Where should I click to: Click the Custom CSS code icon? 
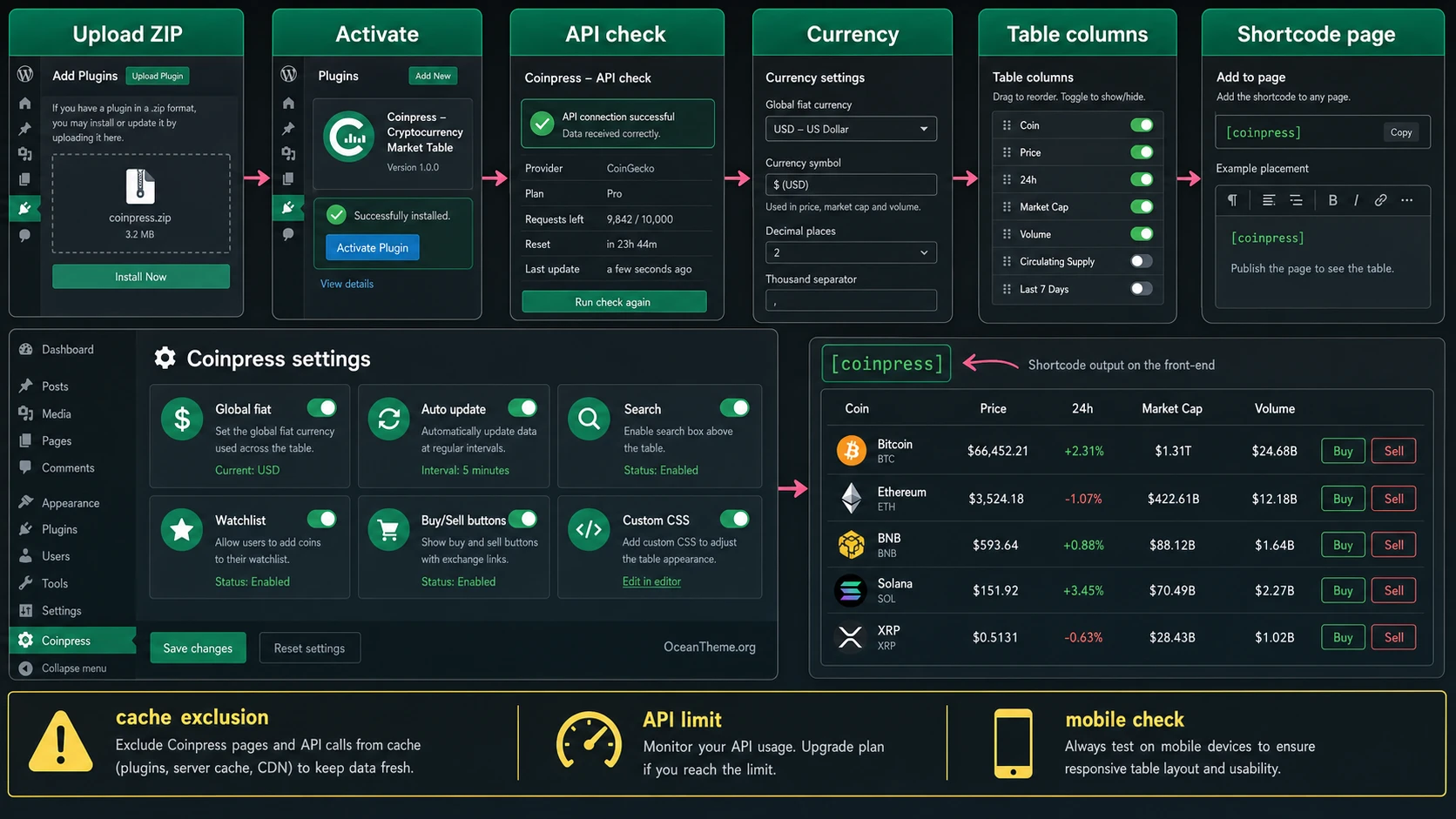(590, 530)
